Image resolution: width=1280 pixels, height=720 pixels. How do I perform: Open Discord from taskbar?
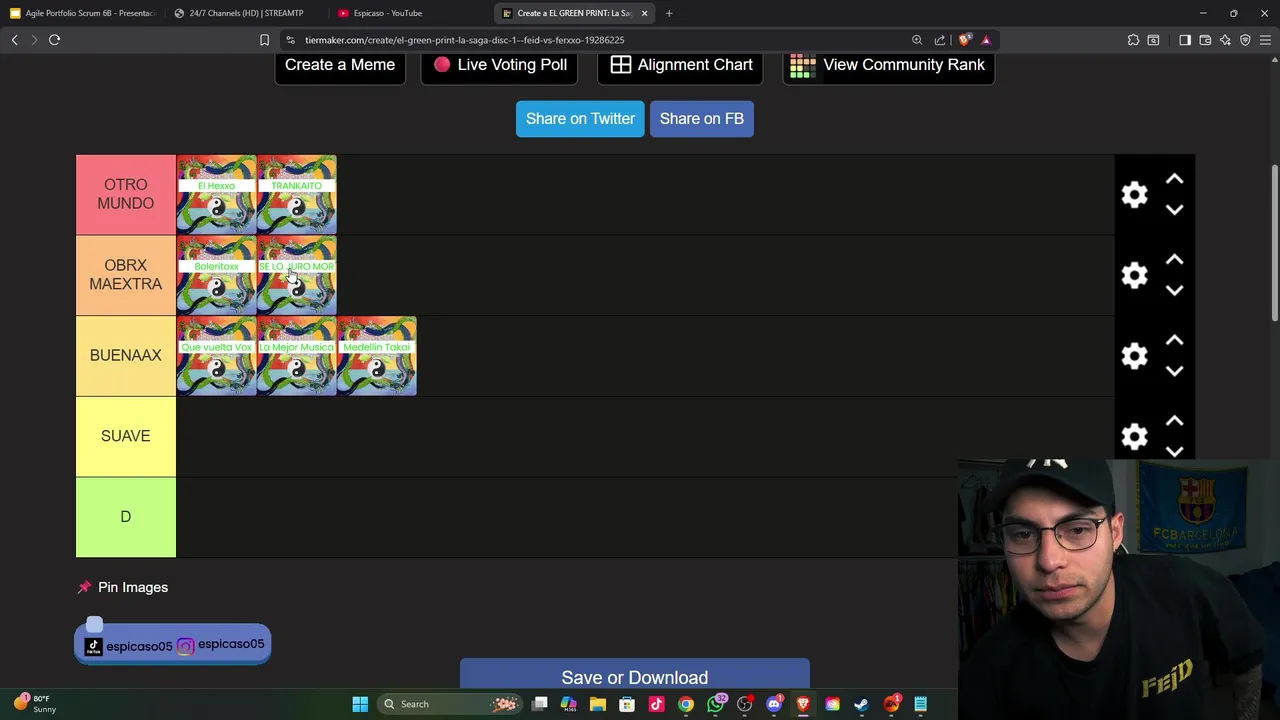coord(773,704)
